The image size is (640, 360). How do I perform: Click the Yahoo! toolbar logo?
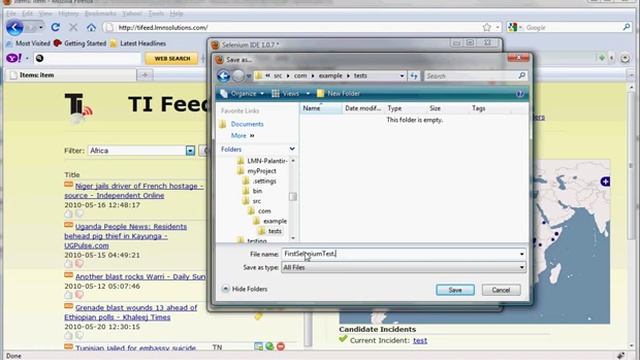pyautogui.click(x=14, y=58)
